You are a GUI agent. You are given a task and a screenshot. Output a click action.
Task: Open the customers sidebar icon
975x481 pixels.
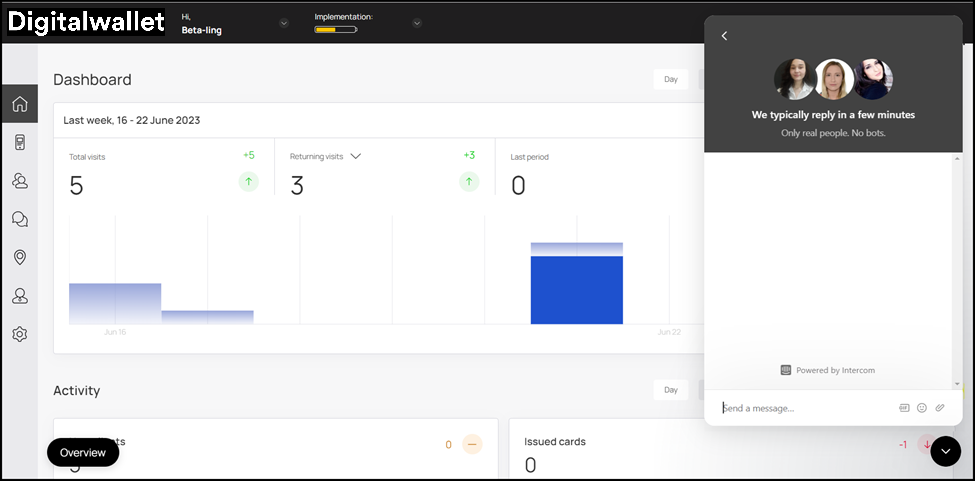click(19, 181)
